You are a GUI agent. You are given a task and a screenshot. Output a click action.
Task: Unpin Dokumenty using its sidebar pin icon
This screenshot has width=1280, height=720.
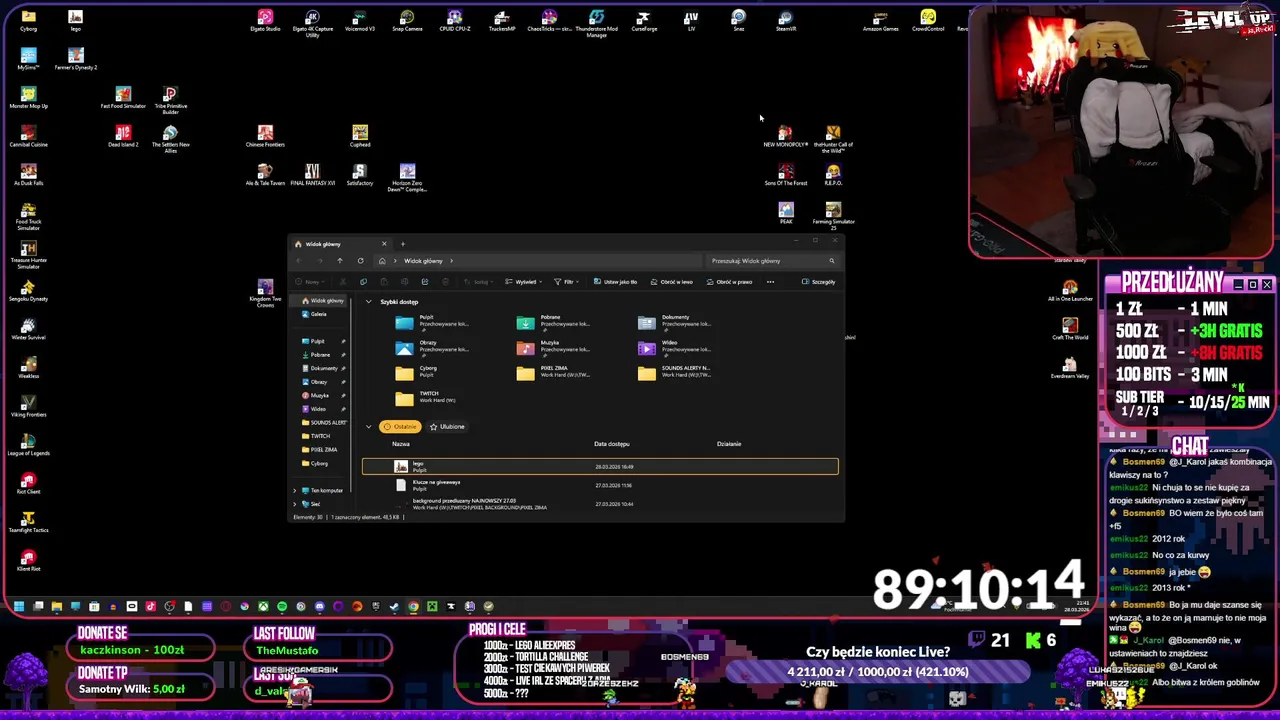[x=343, y=368]
